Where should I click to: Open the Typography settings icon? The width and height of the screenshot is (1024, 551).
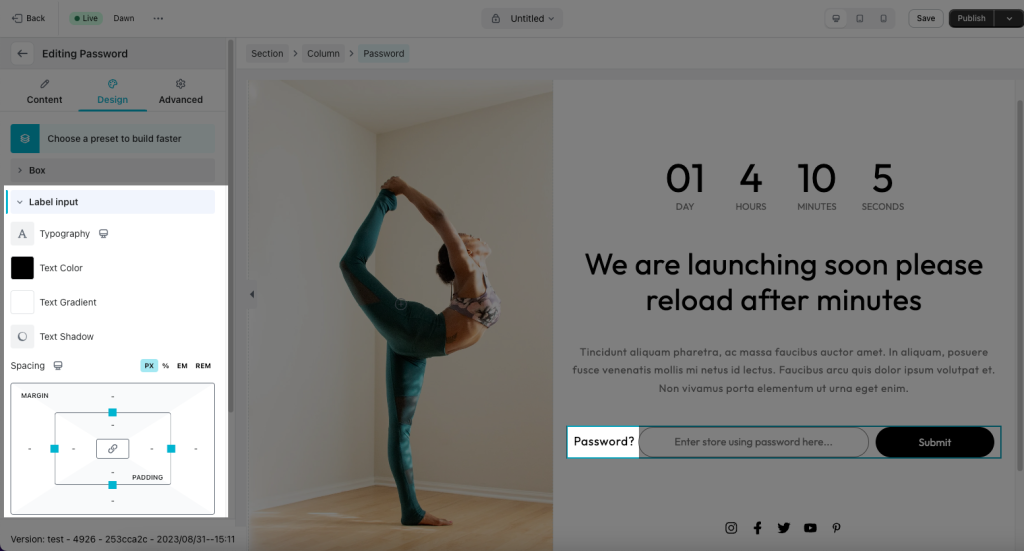pos(22,234)
